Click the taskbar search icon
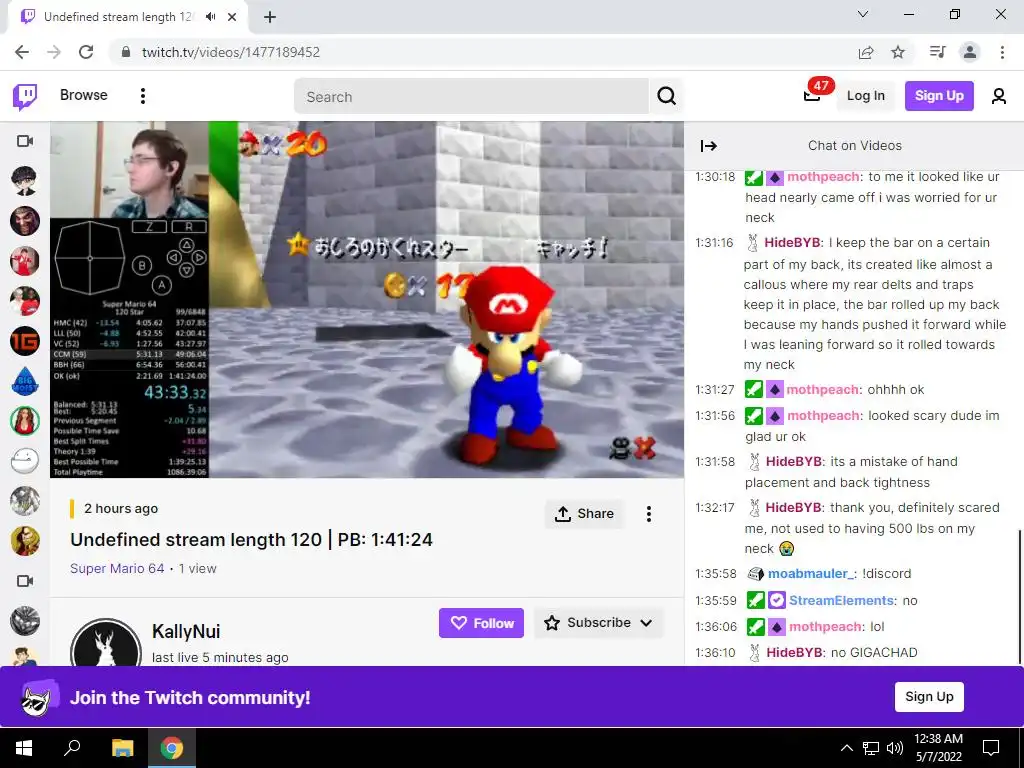The image size is (1024, 768). pos(72,748)
